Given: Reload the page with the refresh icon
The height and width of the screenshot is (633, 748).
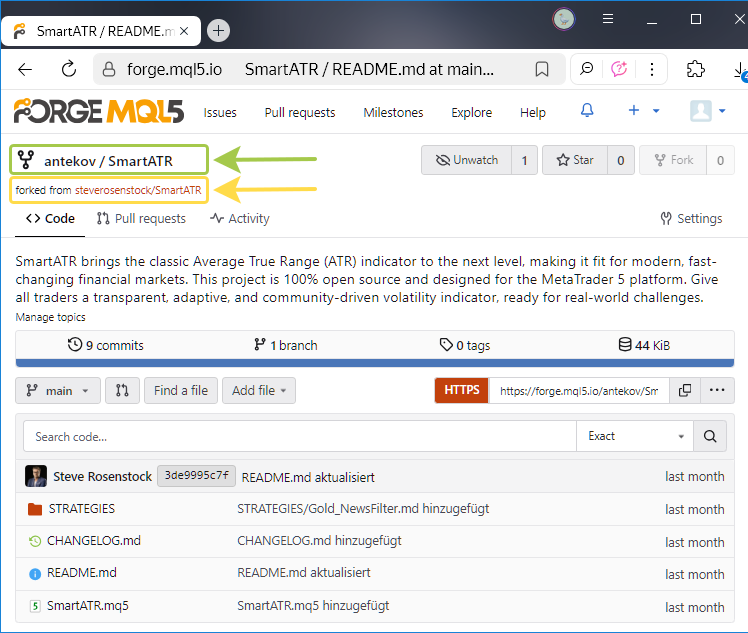Looking at the screenshot, I should click(69, 69).
